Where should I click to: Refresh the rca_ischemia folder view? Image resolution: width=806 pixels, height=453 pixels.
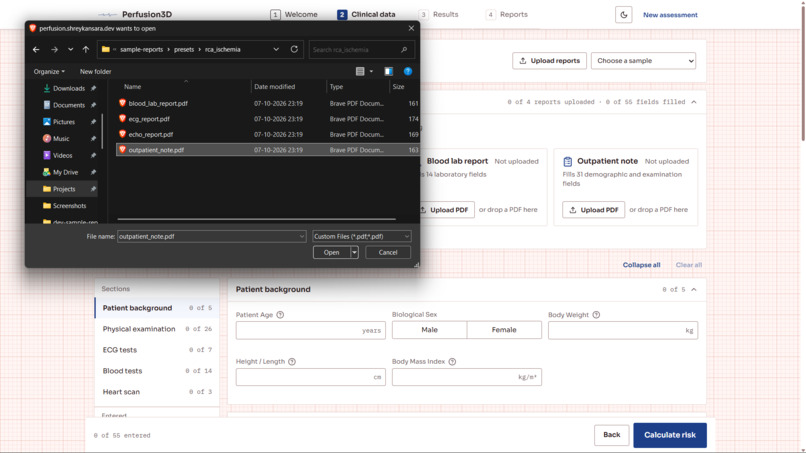tap(294, 49)
